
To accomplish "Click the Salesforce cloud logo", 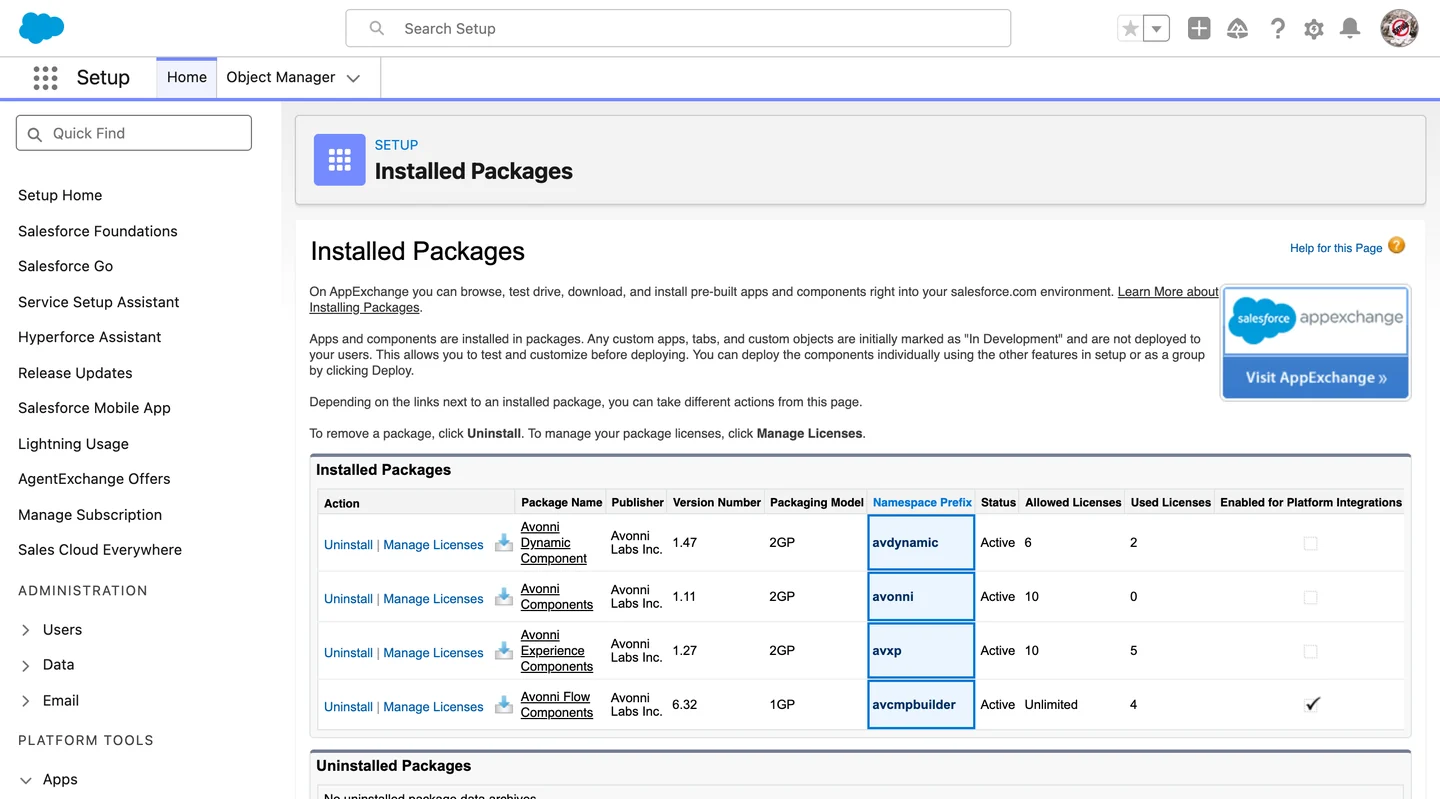I will click(41, 28).
